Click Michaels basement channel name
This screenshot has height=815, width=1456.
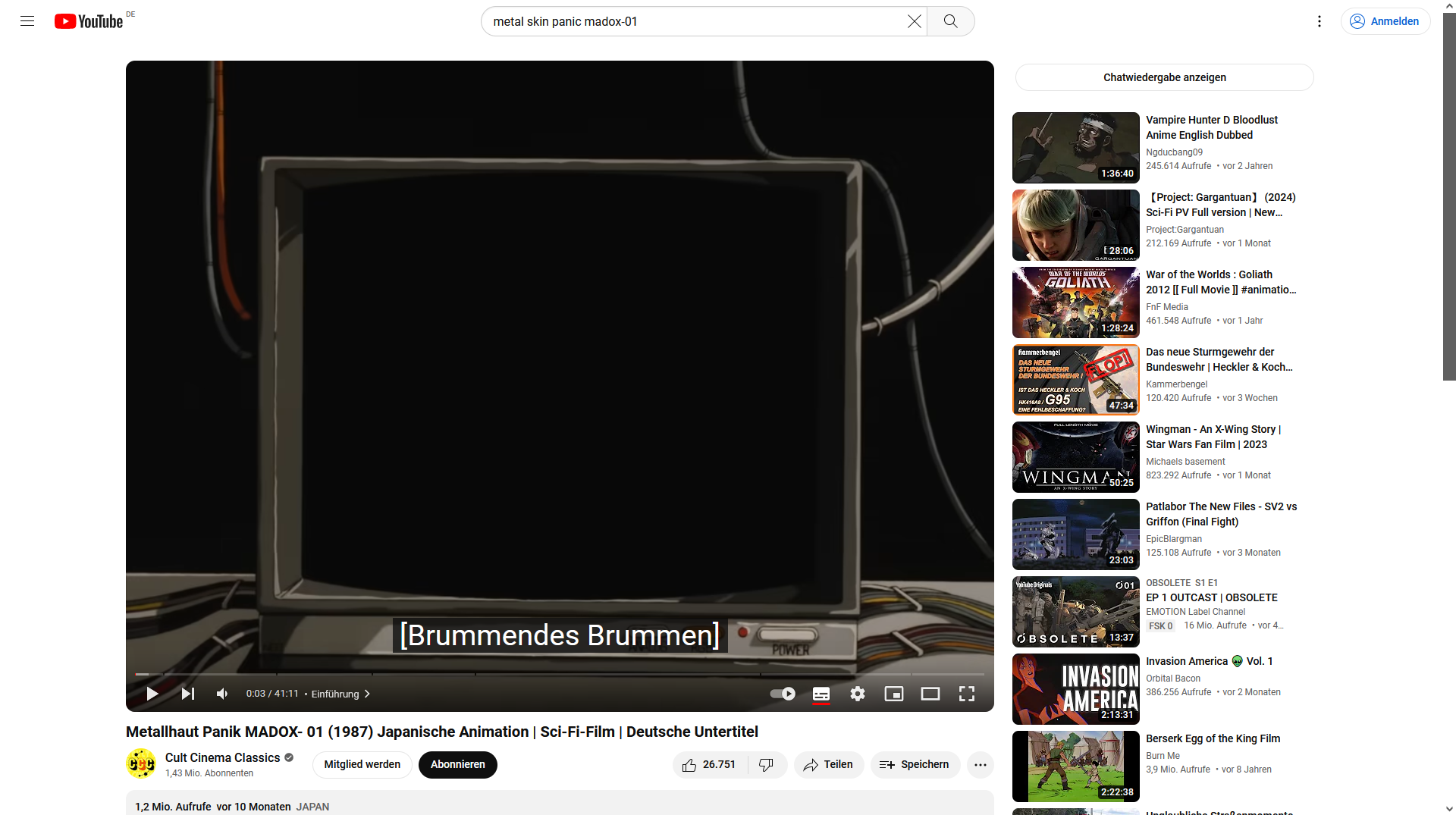(1185, 462)
